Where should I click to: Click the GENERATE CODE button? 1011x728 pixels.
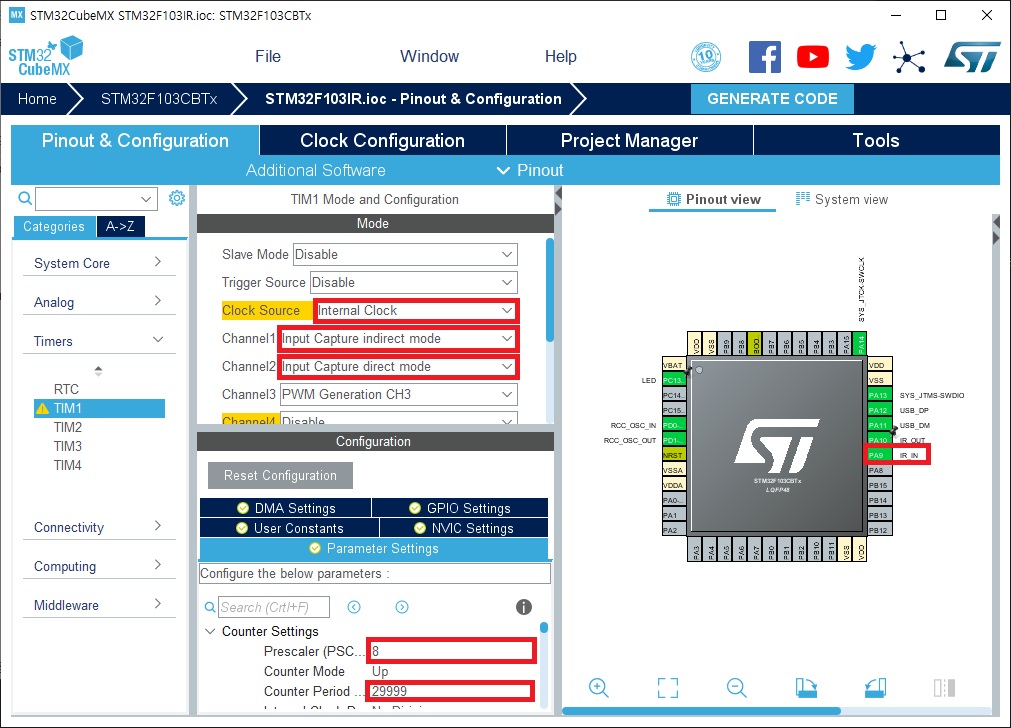[772, 99]
